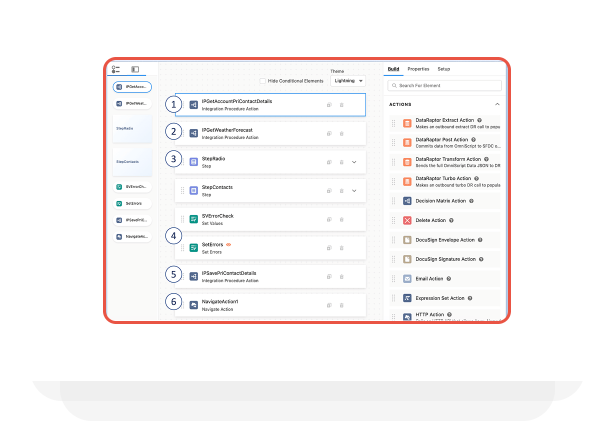615x421 pixels.
Task: Select the DataRaptor Transform Action label
Action: click(x=448, y=159)
